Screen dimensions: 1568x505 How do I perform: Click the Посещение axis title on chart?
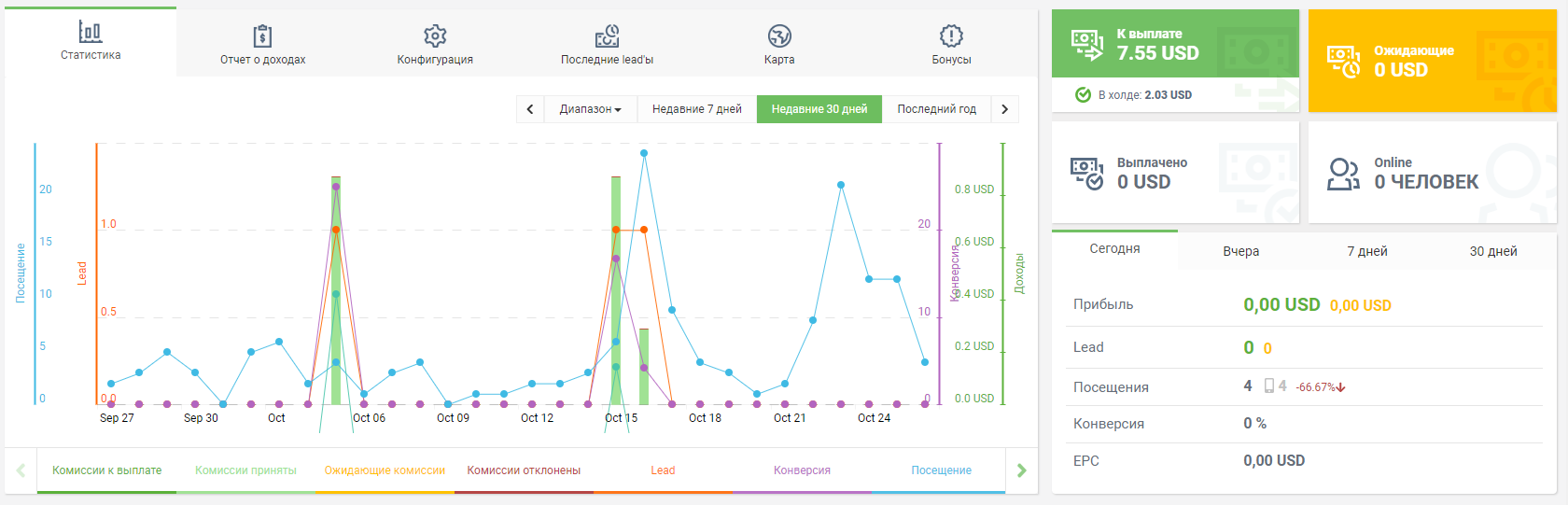coord(21,273)
